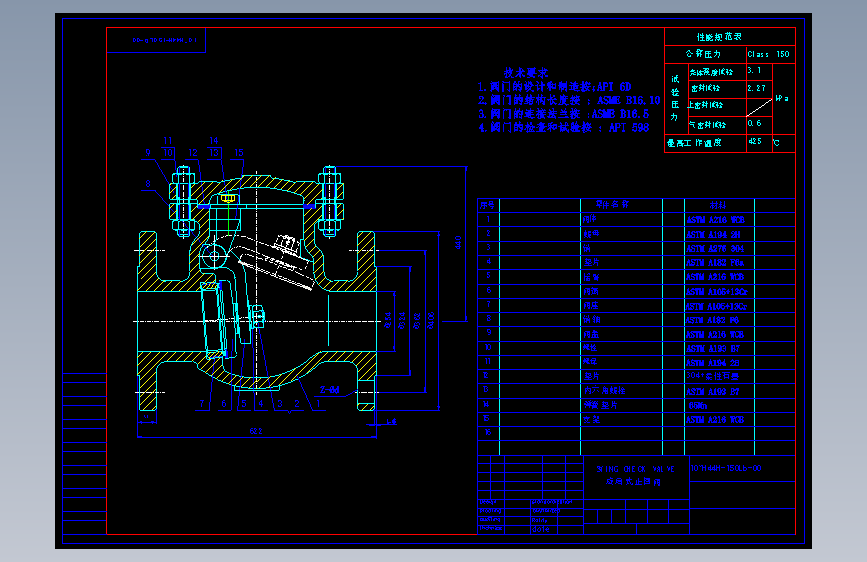This screenshot has height=562, width=867.
Task: Click the 'SWING CHECK VALVE' title text
Action: point(635,469)
